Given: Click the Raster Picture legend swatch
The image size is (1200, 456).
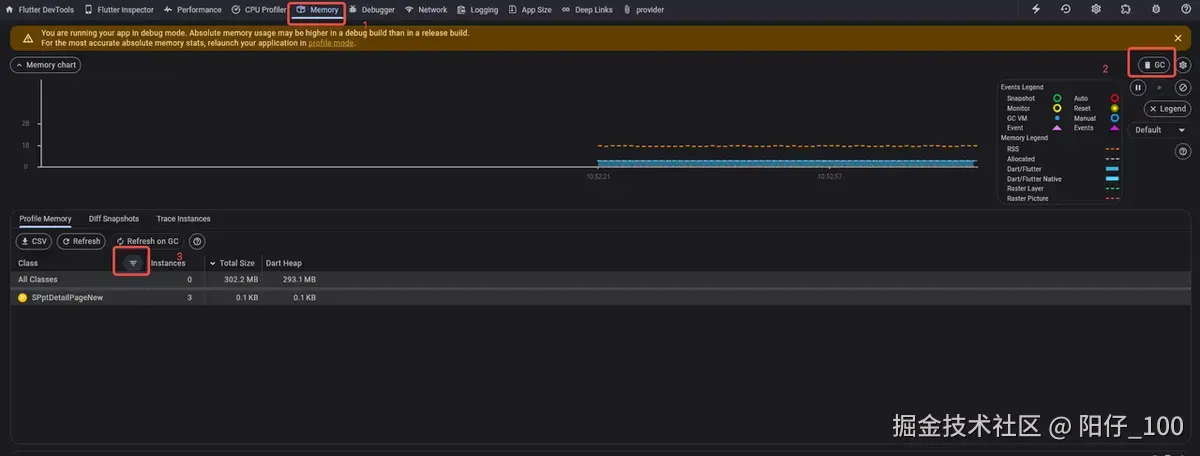Looking at the screenshot, I should click(1112, 198).
